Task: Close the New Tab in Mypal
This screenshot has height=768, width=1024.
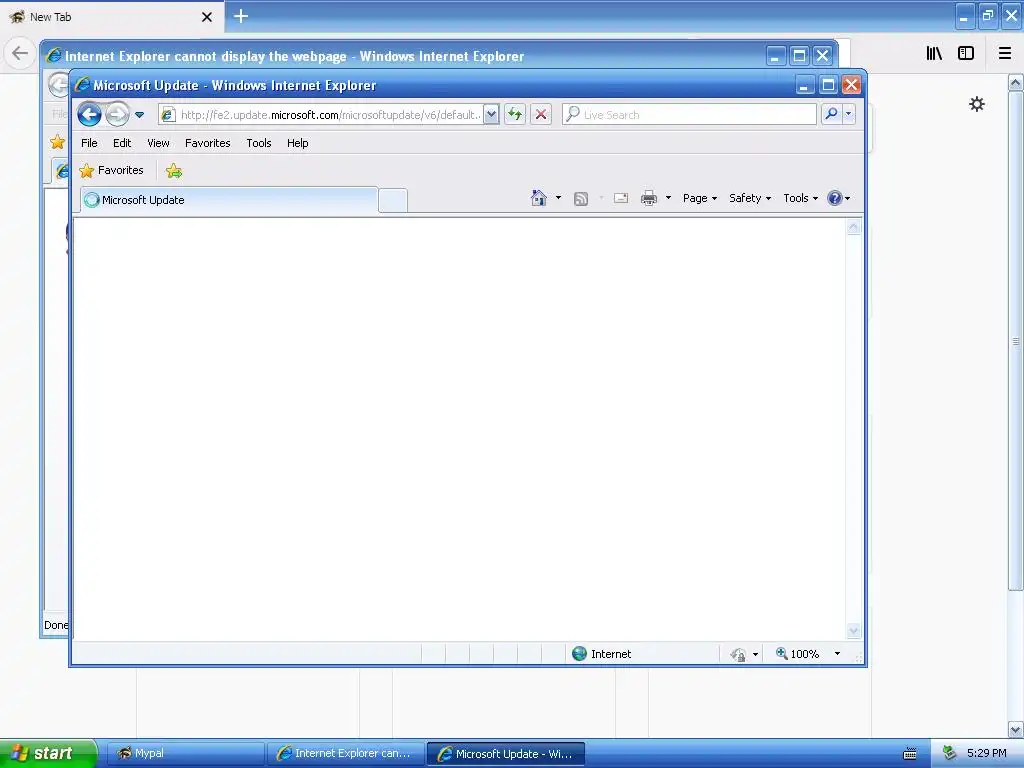Action: 207,17
